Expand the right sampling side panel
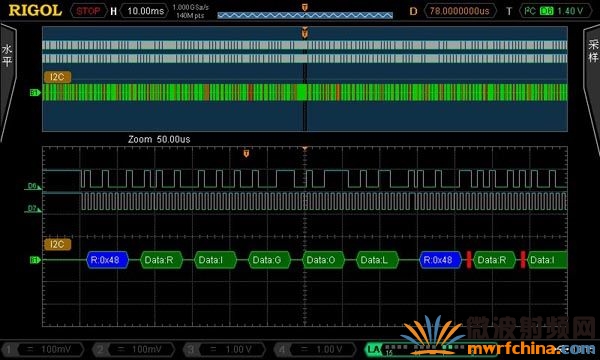This screenshot has height=360, width=600. click(x=592, y=88)
